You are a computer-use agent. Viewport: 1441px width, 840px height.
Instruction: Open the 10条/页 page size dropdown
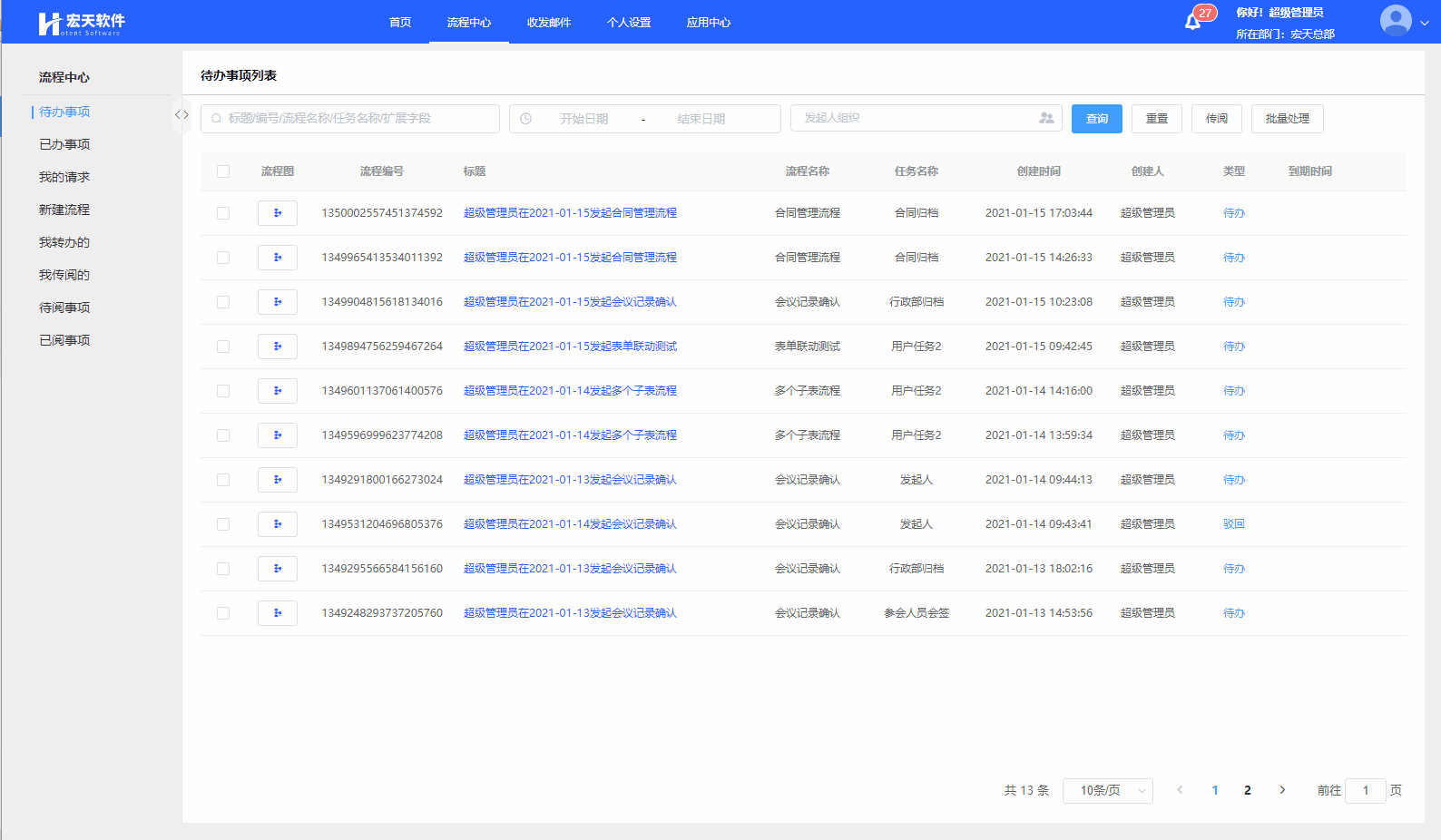(x=1107, y=791)
